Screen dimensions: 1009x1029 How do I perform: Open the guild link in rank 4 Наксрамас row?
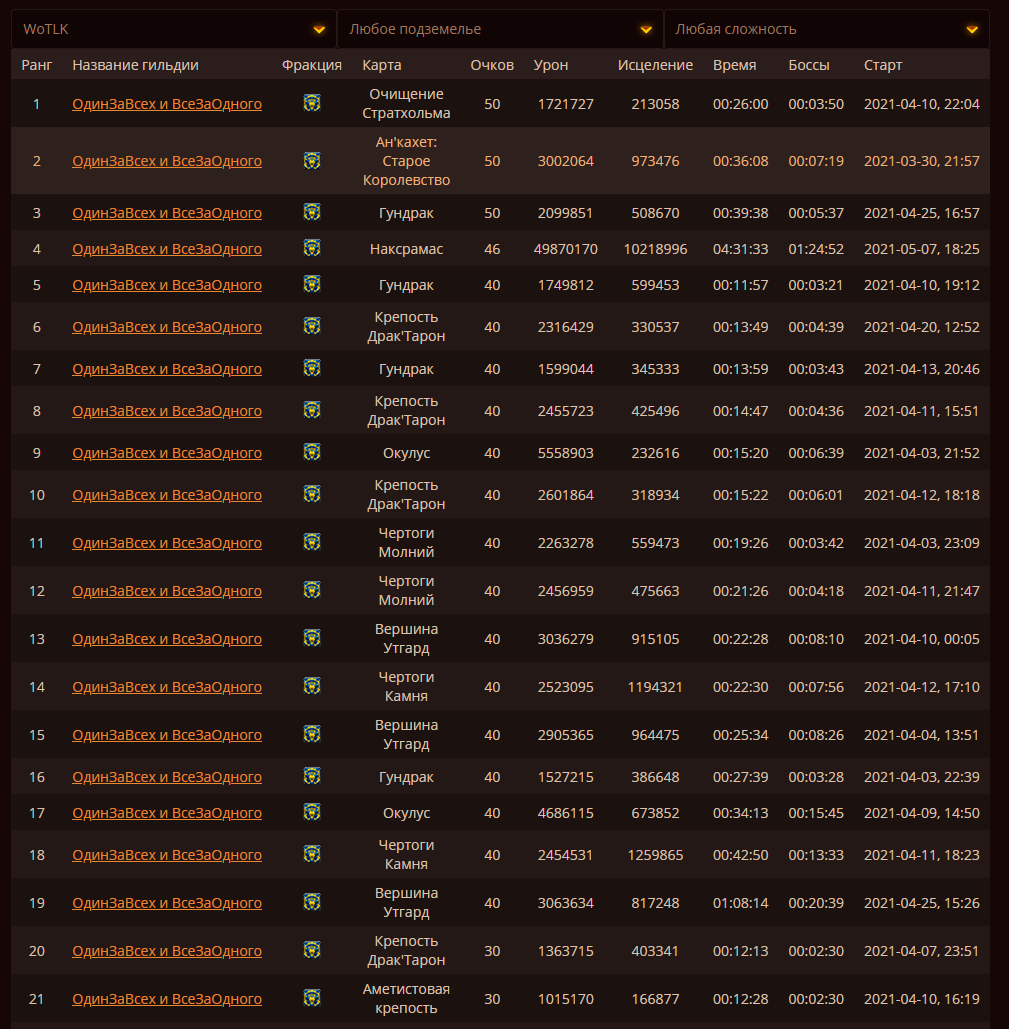(x=167, y=249)
